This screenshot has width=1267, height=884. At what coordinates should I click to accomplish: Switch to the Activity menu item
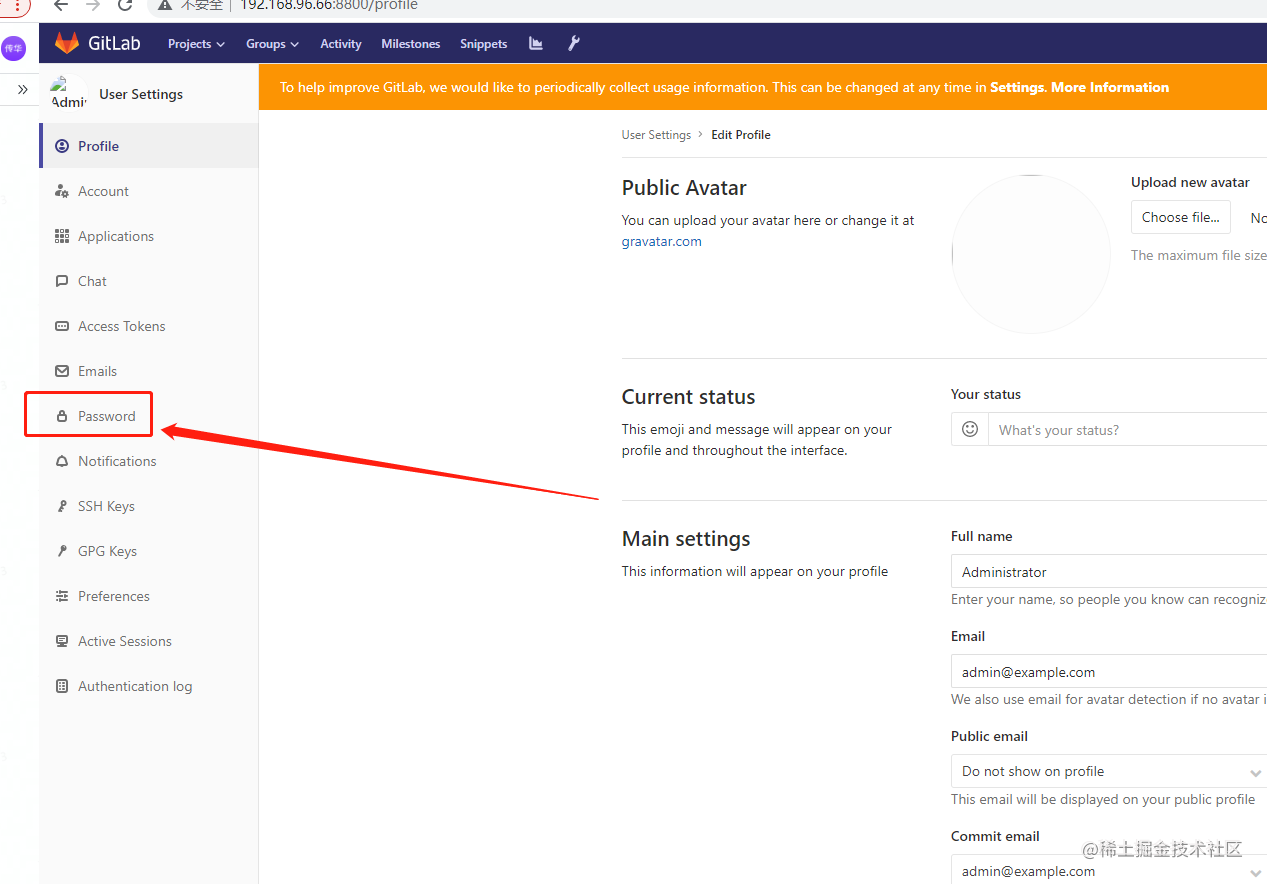point(340,43)
